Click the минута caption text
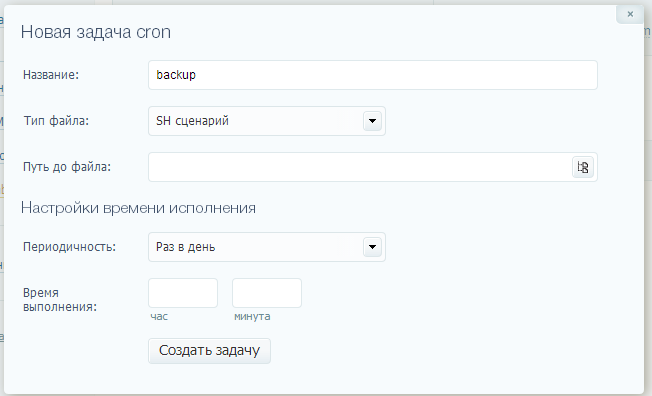This screenshot has width=652, height=396. tap(252, 317)
